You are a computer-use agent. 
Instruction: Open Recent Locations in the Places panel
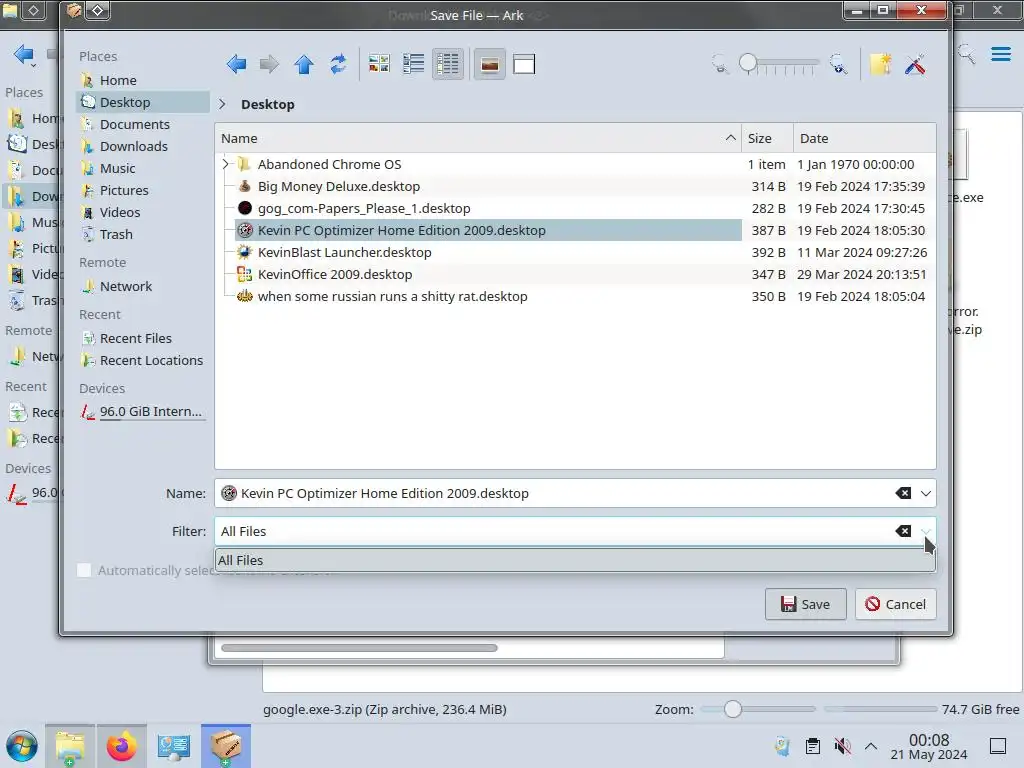[143, 360]
